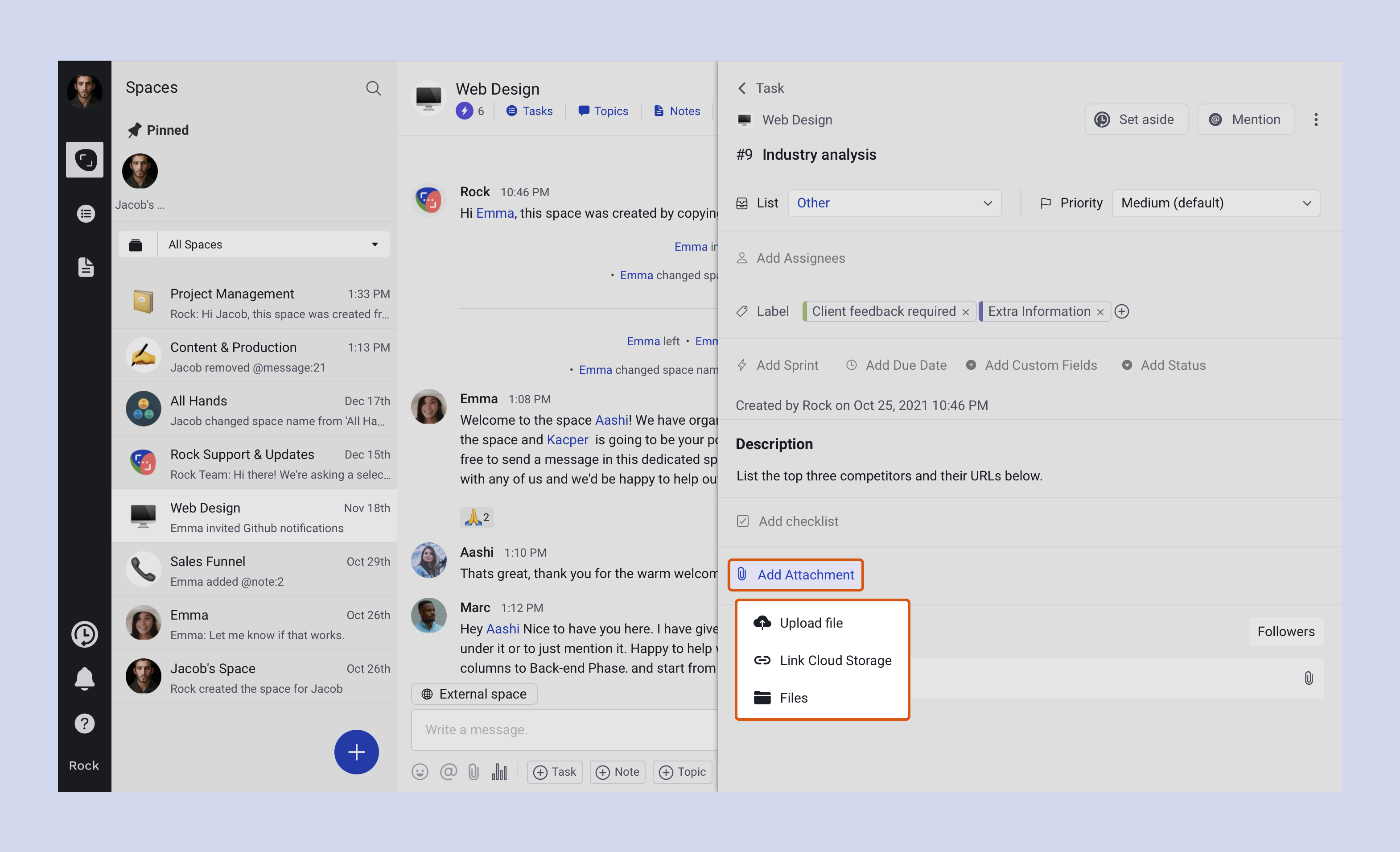Open the Priority dropdown Medium (default)

click(x=1215, y=203)
